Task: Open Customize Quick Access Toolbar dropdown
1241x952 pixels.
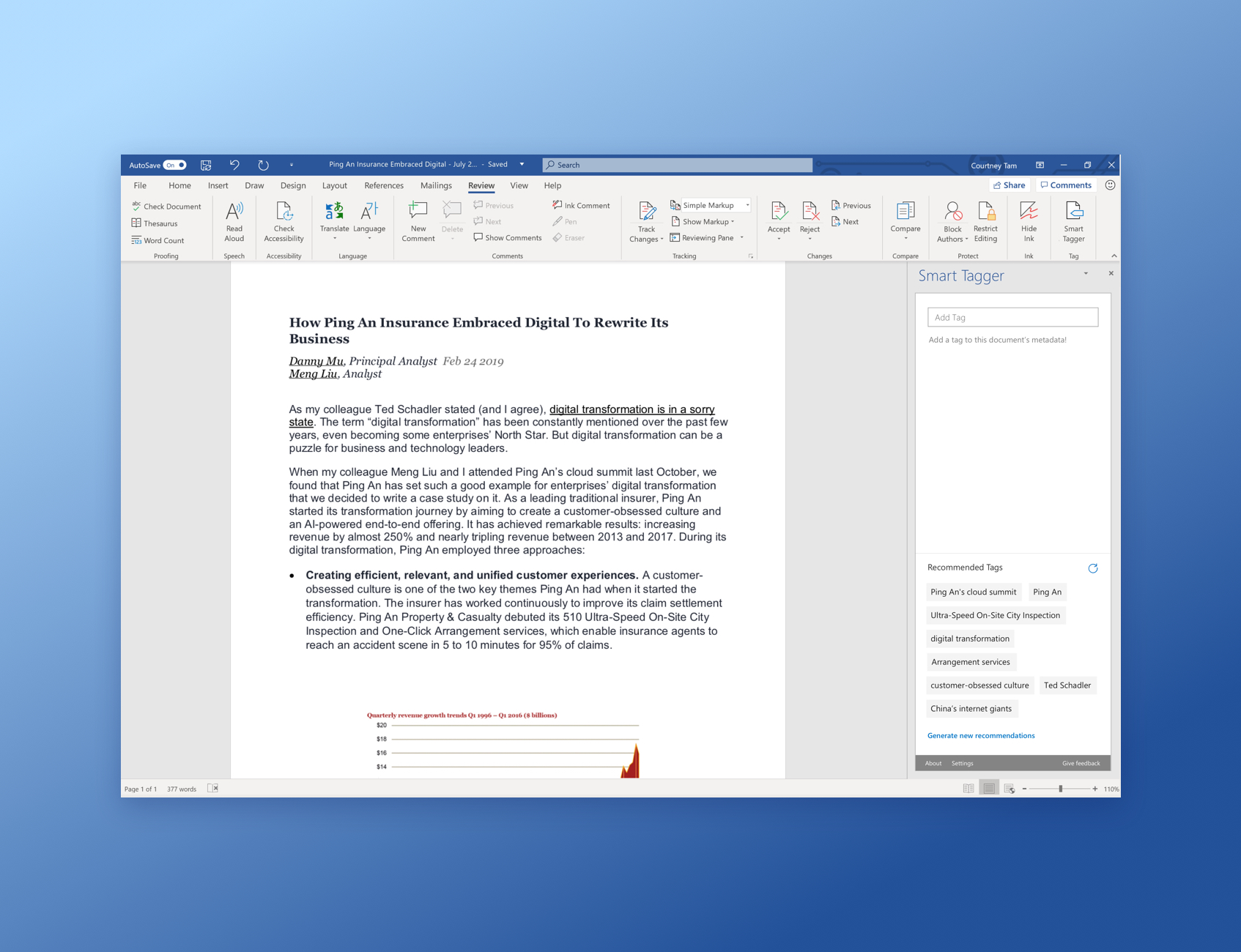Action: click(291, 165)
